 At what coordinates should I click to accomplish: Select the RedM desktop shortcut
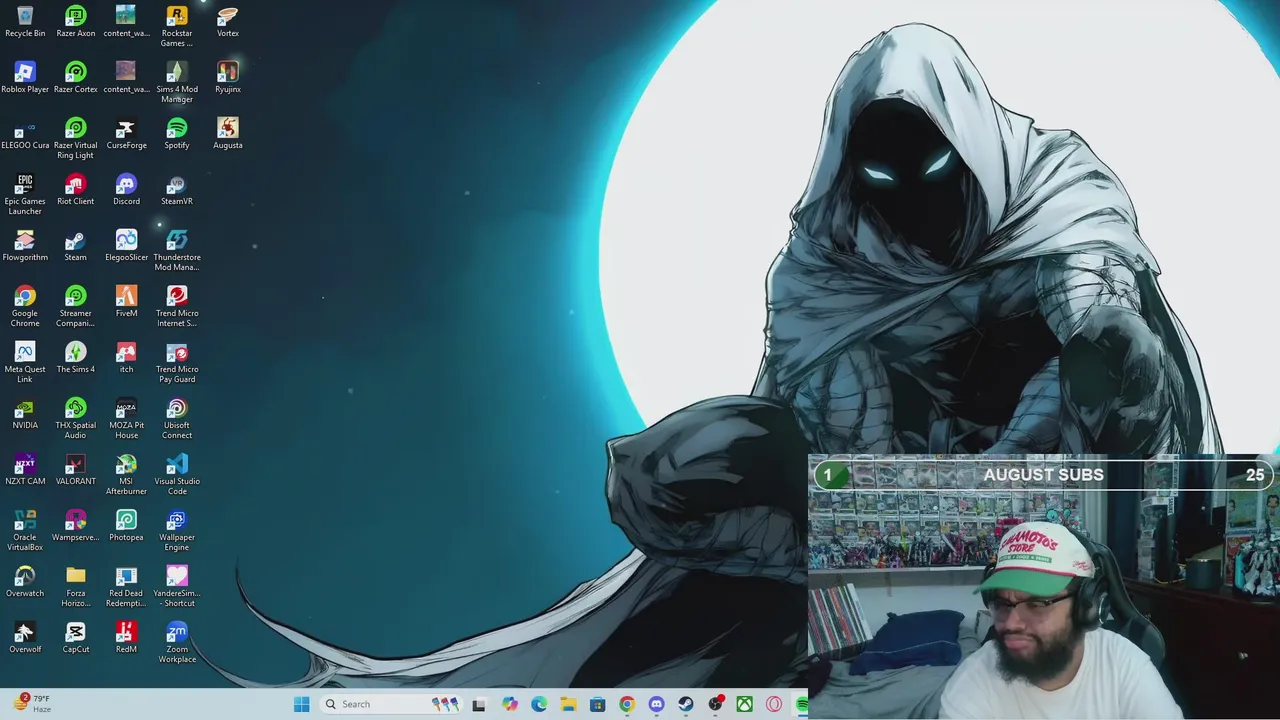click(126, 638)
